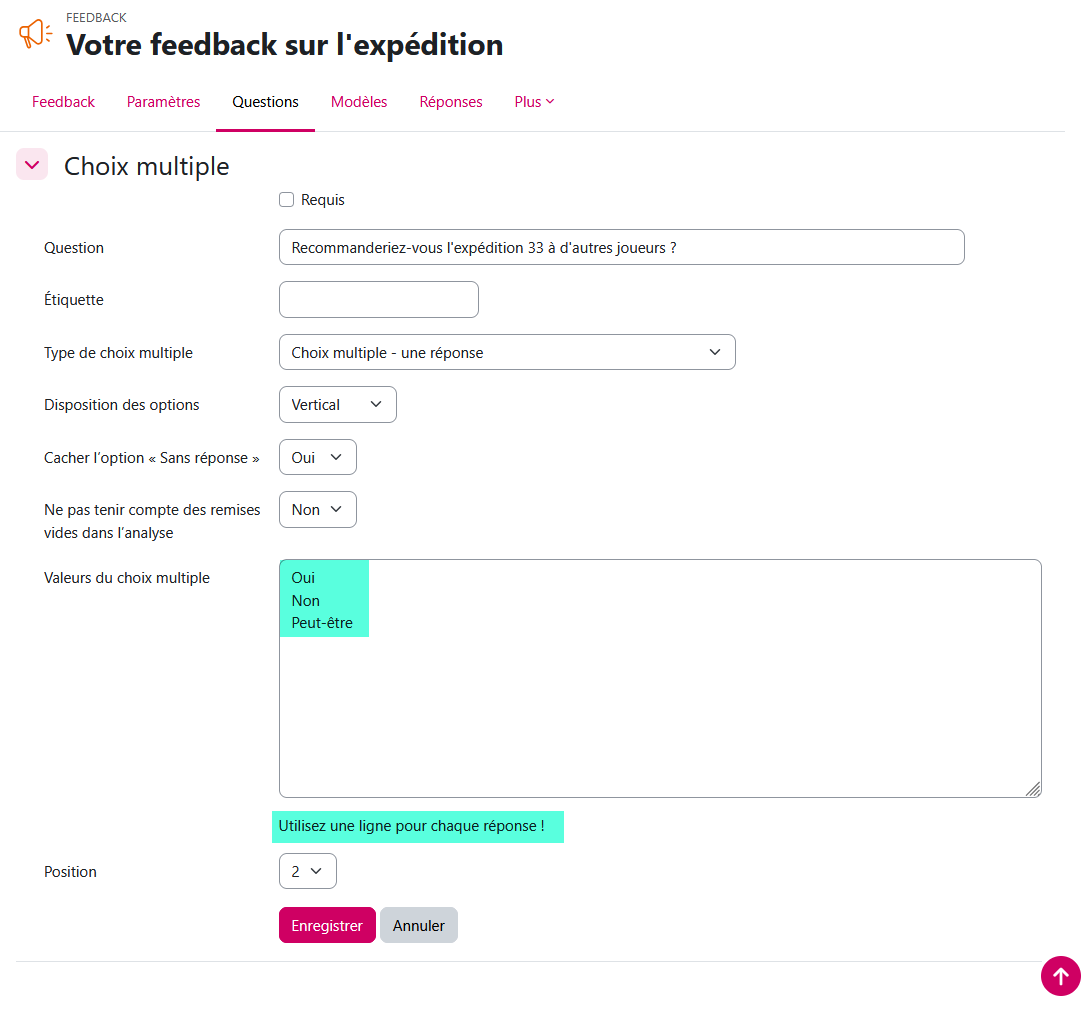Go to the Réponses tab
This screenshot has height=1012, width=1090.
(451, 102)
